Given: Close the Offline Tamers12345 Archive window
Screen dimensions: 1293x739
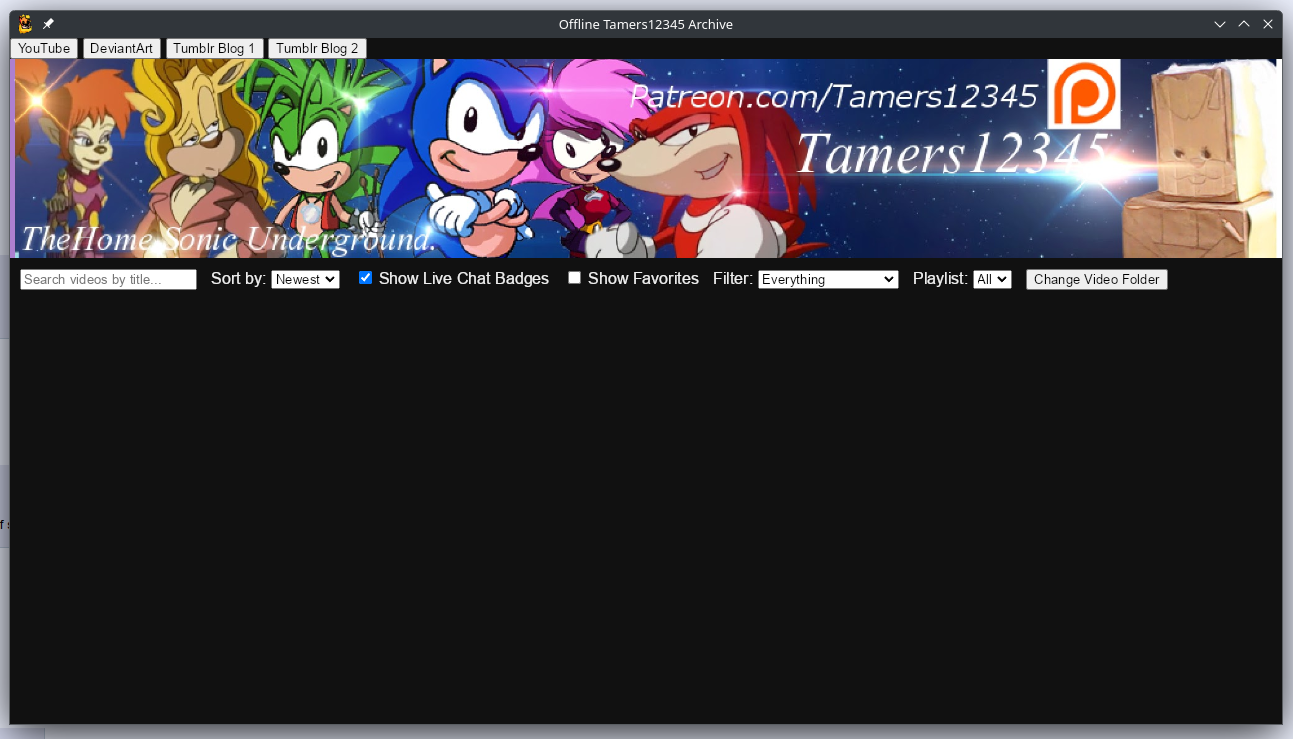Looking at the screenshot, I should 1268,24.
